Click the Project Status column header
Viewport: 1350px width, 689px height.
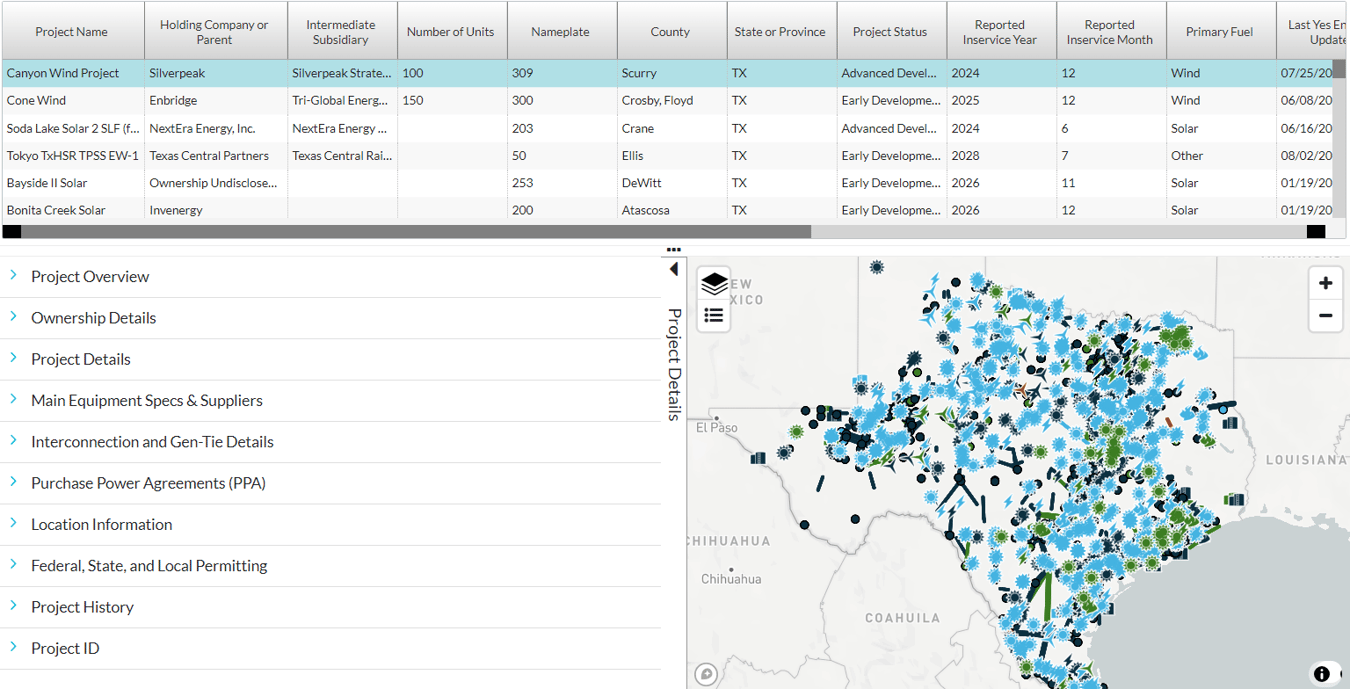tap(889, 30)
